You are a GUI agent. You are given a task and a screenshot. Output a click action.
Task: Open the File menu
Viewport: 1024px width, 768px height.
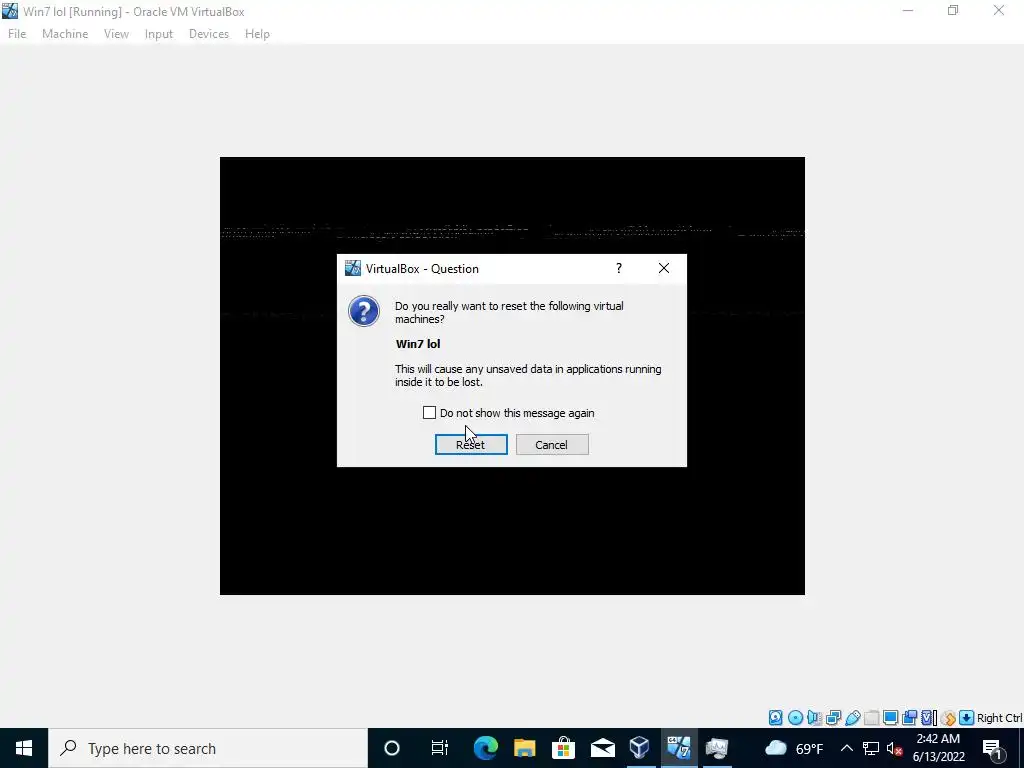pos(17,34)
